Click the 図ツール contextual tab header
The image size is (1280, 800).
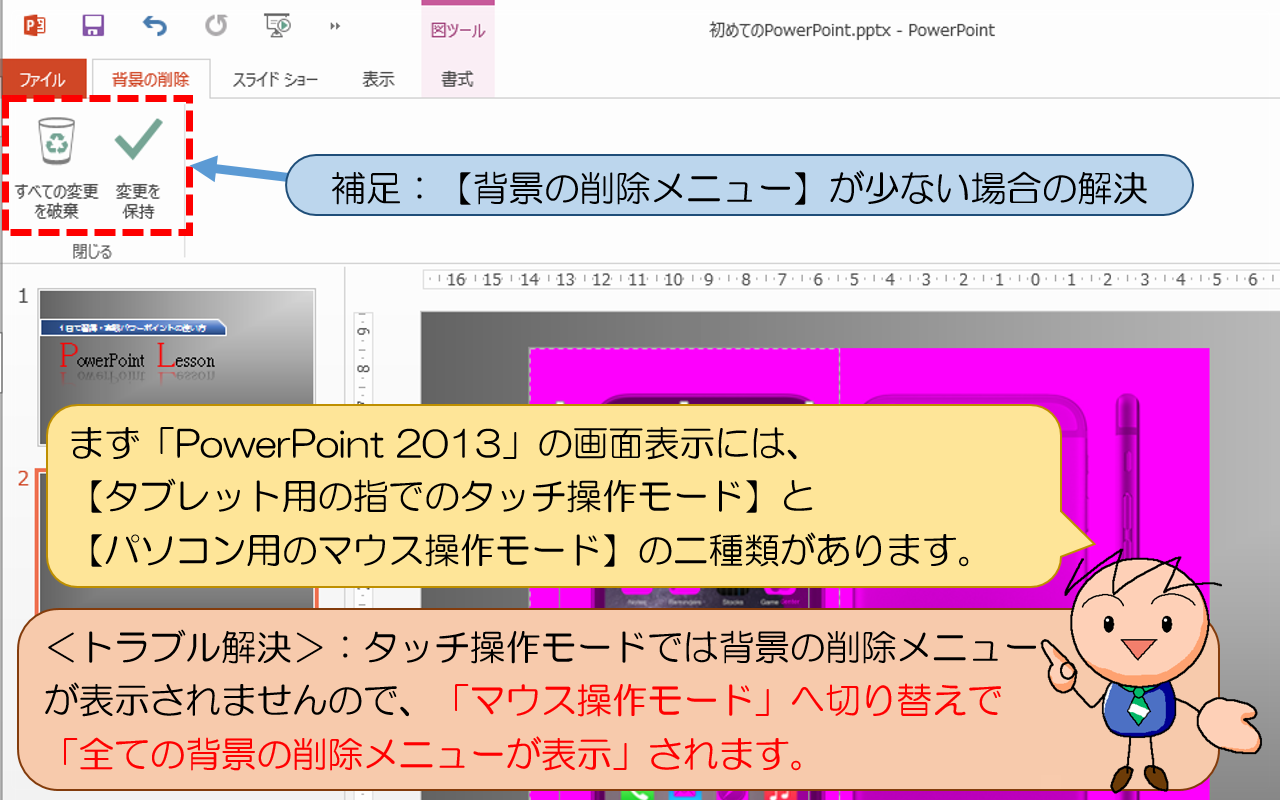click(x=458, y=31)
